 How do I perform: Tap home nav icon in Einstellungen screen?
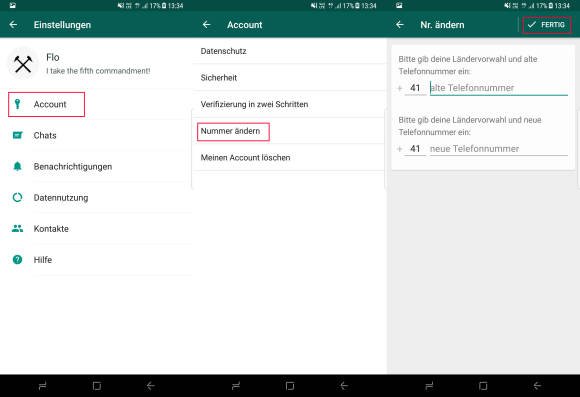point(97,386)
